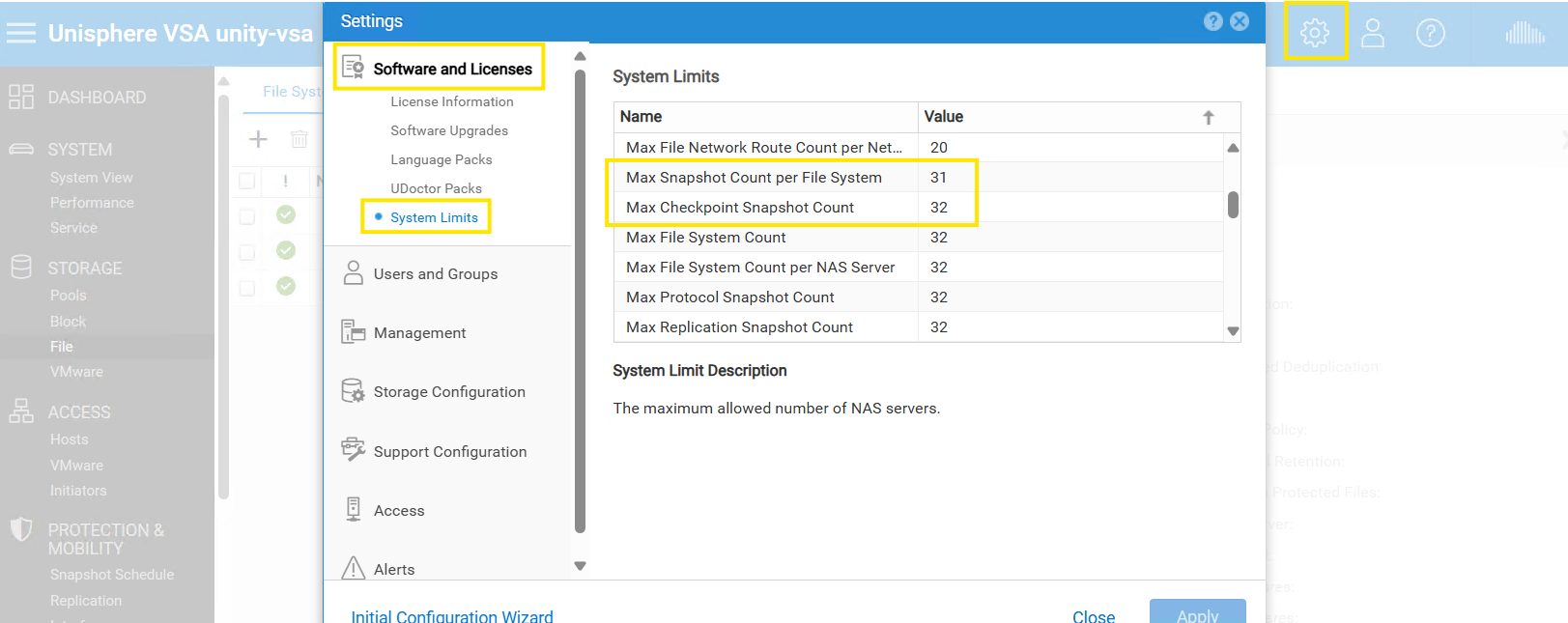Open Hosts under Access
This screenshot has height=623, width=1568.
point(69,439)
